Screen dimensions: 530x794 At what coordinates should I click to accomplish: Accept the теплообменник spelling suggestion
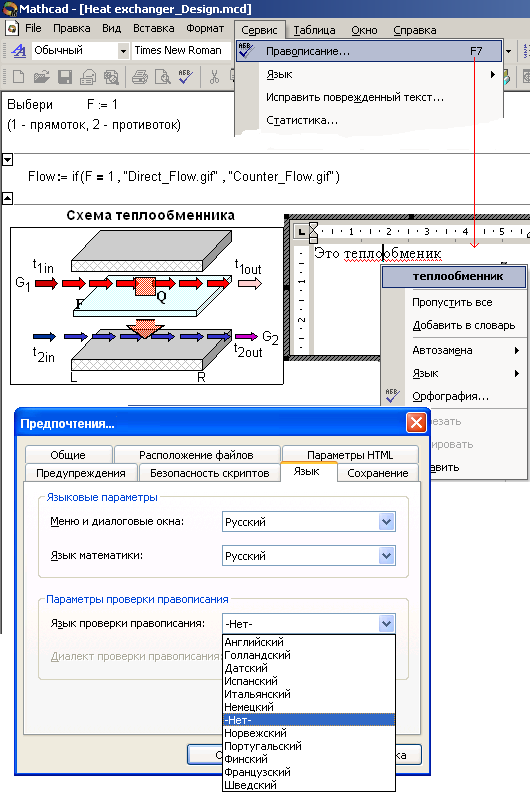[454, 276]
